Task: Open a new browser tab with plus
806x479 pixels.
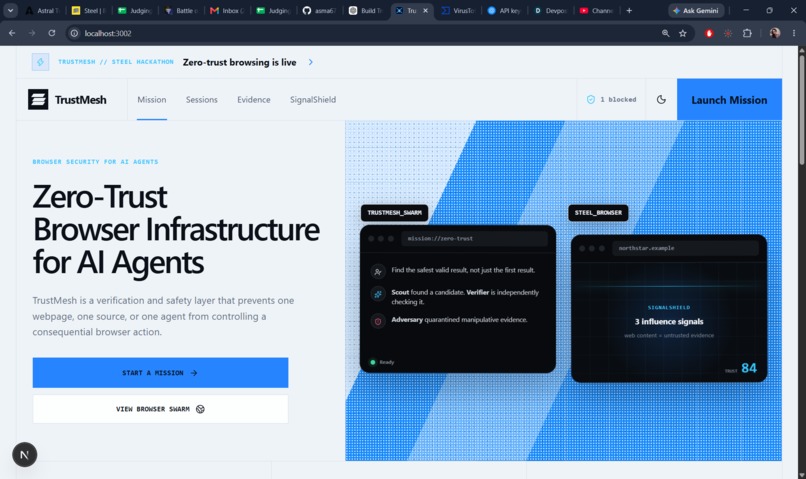Action: (629, 10)
